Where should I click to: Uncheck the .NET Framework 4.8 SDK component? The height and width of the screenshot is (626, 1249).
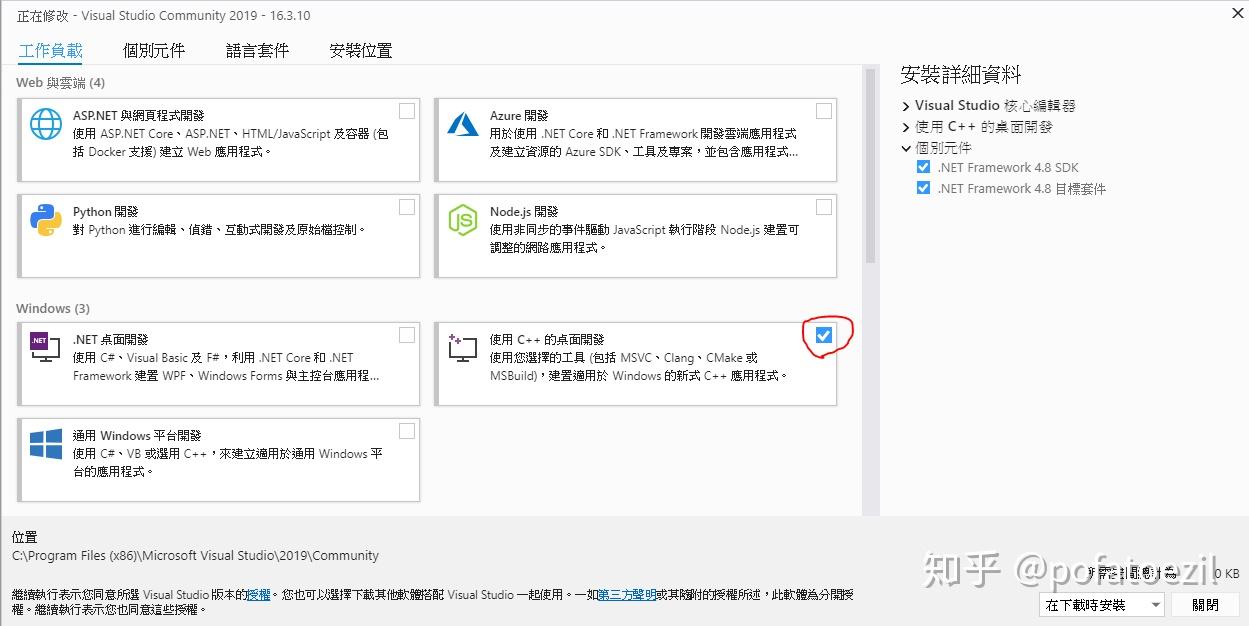click(x=923, y=168)
